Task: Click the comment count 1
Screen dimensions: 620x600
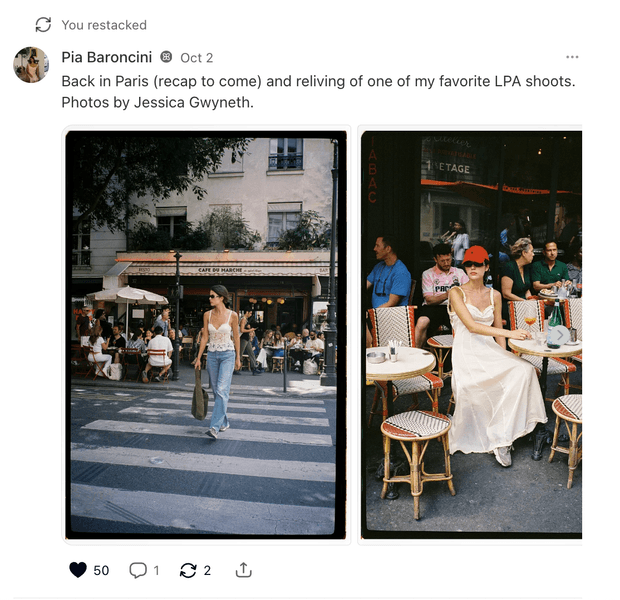Action: coord(156,570)
